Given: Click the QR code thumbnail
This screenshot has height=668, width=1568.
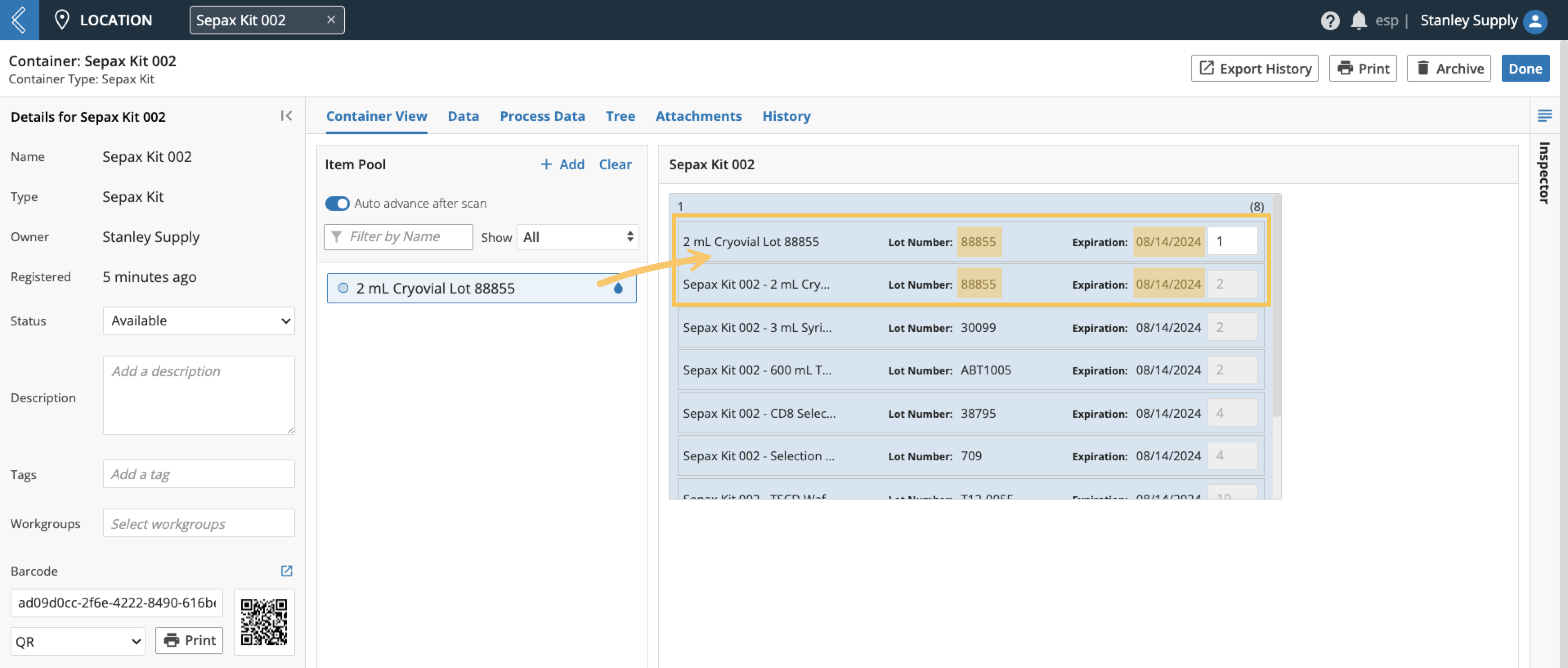Looking at the screenshot, I should point(264,622).
